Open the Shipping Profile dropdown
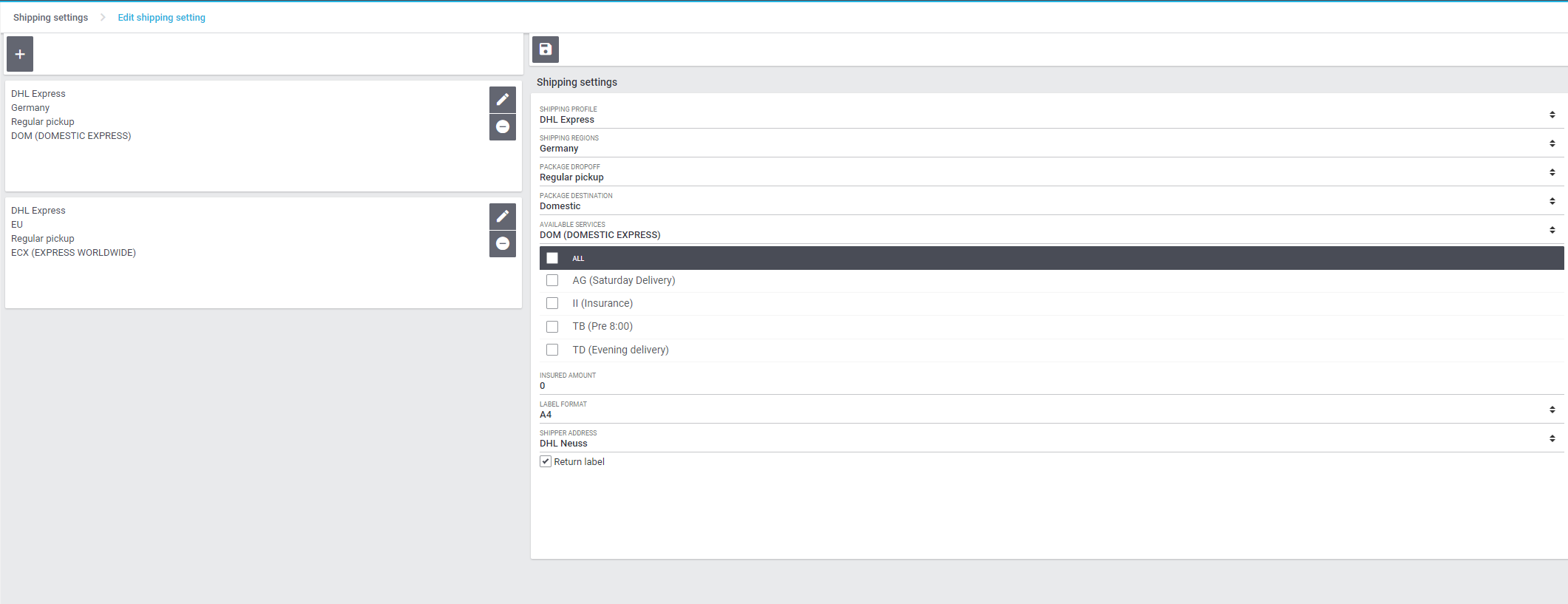The width and height of the screenshot is (1568, 604). (1051, 115)
